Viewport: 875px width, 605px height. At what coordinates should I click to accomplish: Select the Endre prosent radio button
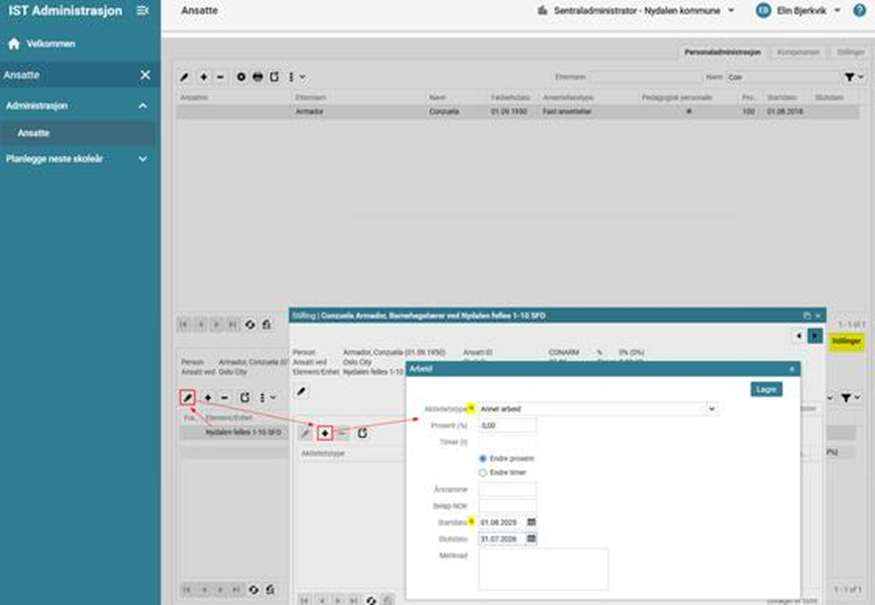point(484,458)
